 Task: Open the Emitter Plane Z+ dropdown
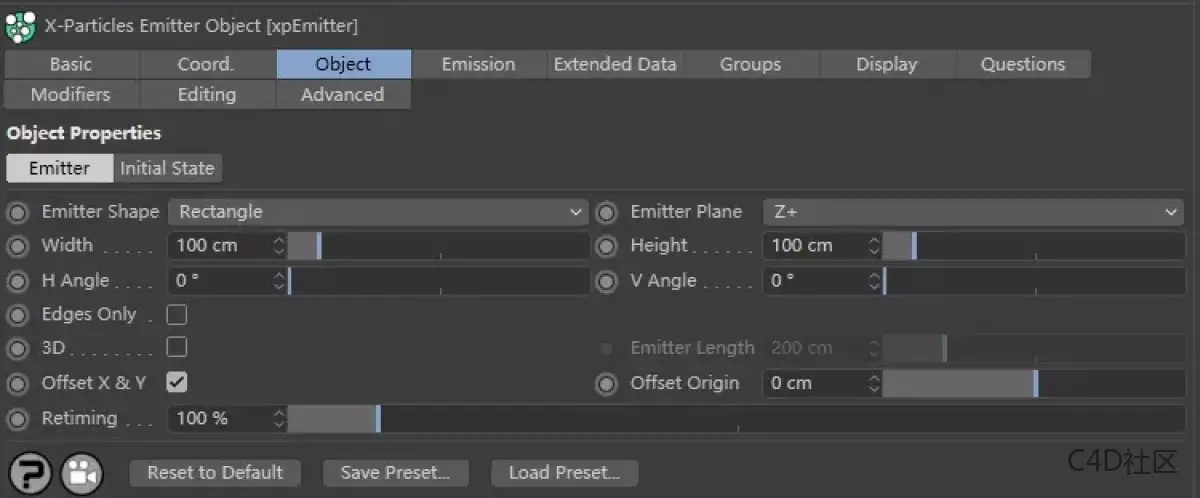click(972, 212)
